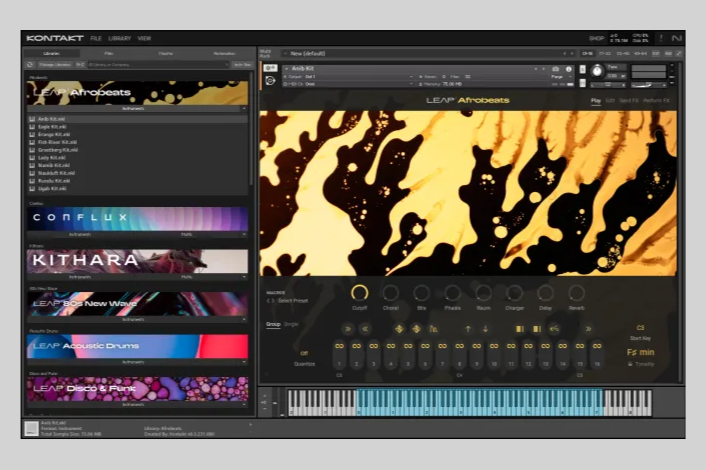Toggle the instrument solo button
The image size is (706, 470).
coord(582,69)
